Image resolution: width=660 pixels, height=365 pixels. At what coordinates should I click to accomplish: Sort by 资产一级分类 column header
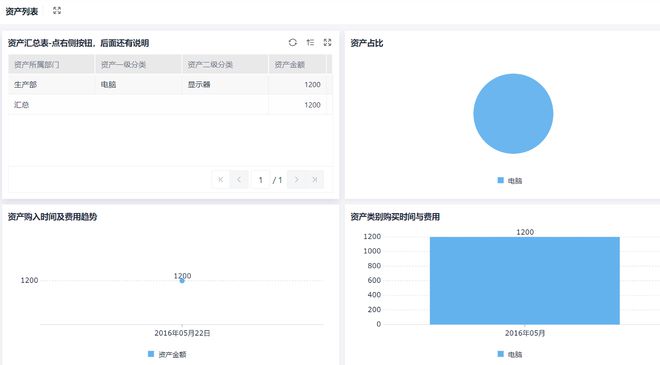point(138,64)
